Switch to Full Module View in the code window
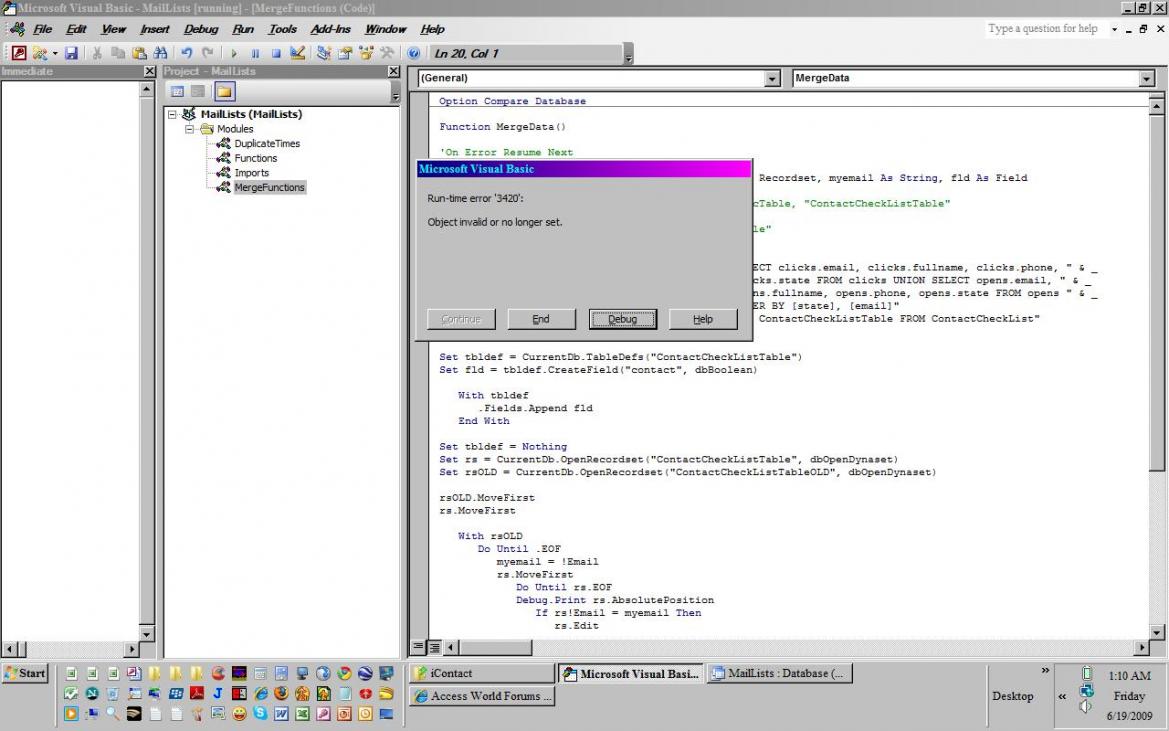The image size is (1169, 731). (435, 647)
